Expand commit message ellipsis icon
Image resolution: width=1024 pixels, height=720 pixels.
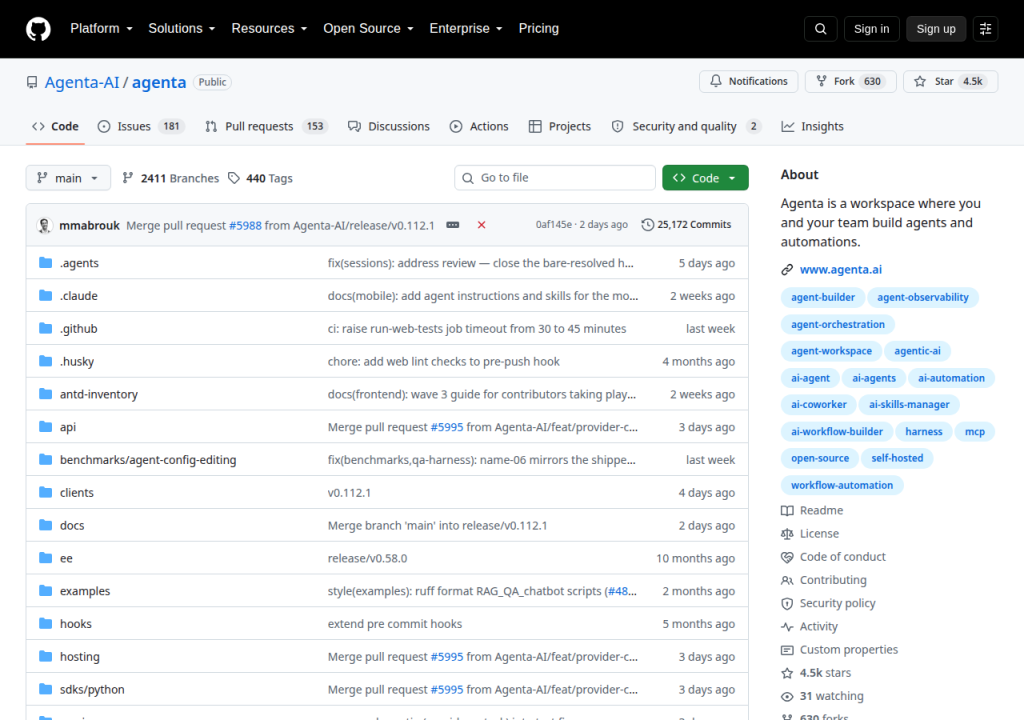[453, 225]
